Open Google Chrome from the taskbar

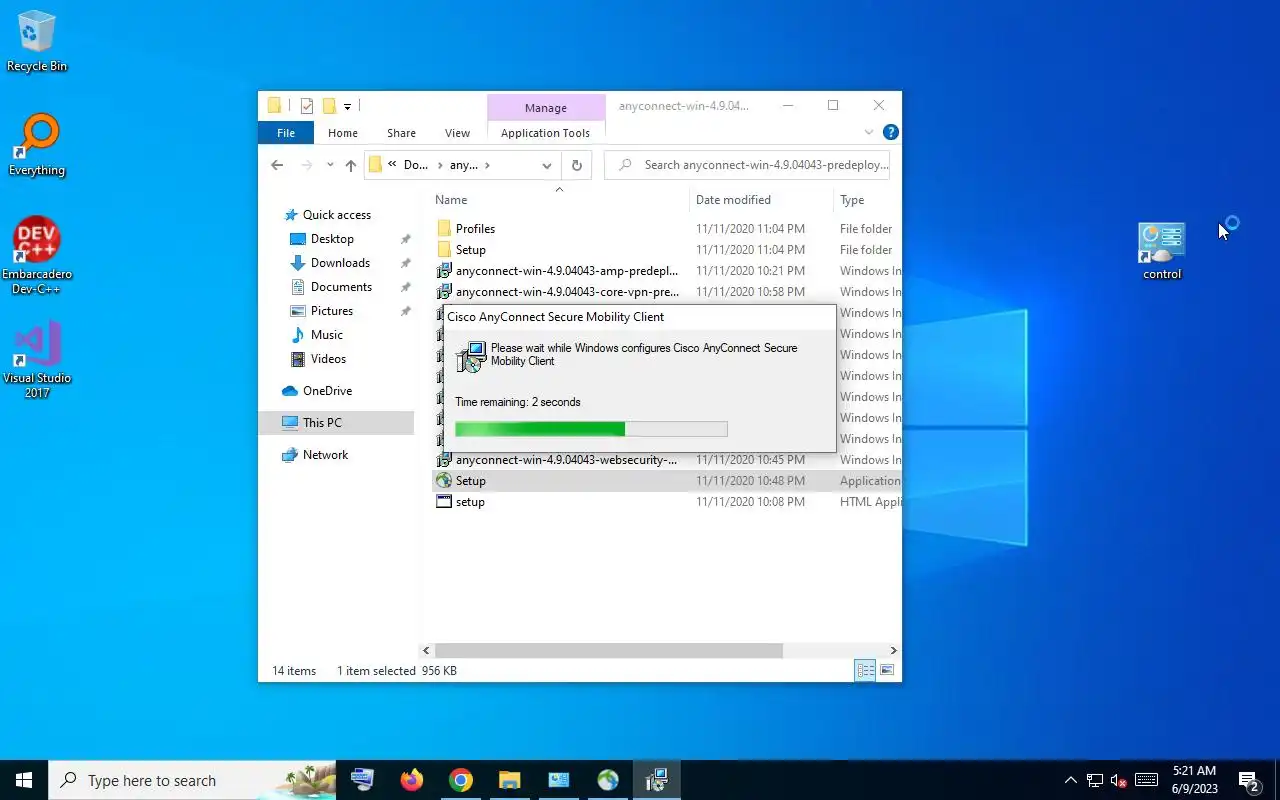pyautogui.click(x=460, y=780)
